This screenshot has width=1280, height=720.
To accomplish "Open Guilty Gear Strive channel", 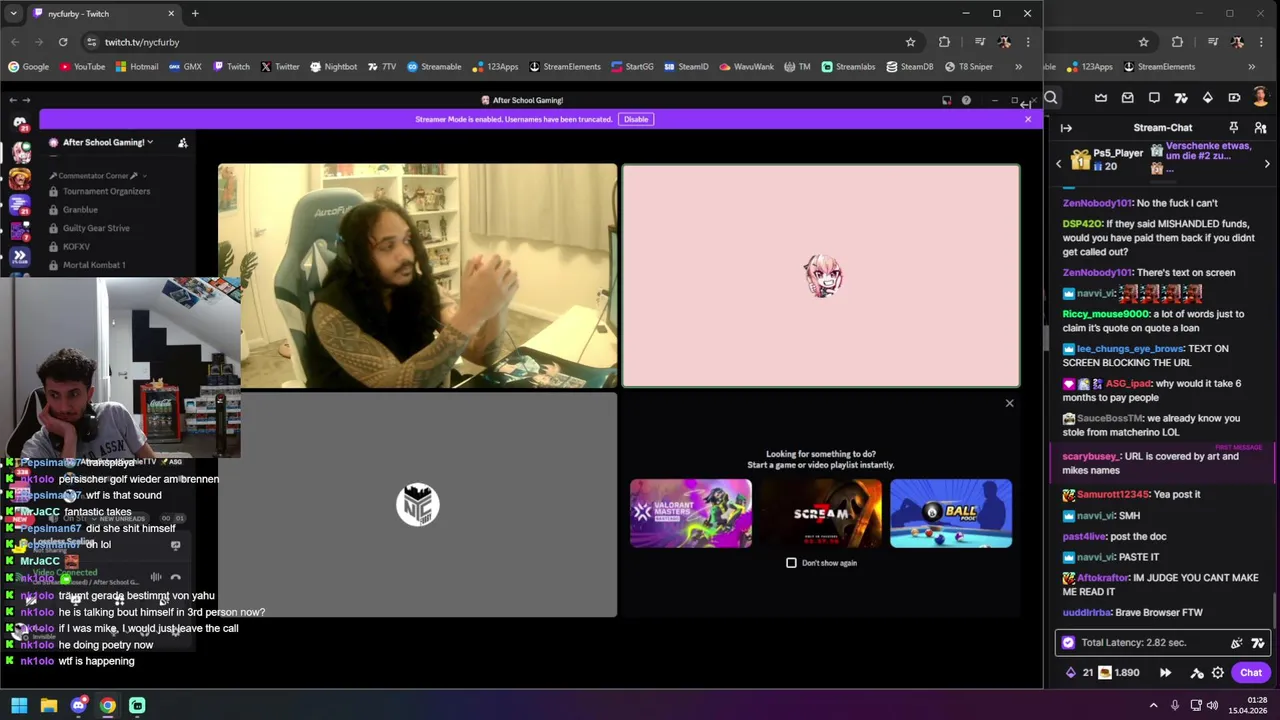I will coord(96,228).
